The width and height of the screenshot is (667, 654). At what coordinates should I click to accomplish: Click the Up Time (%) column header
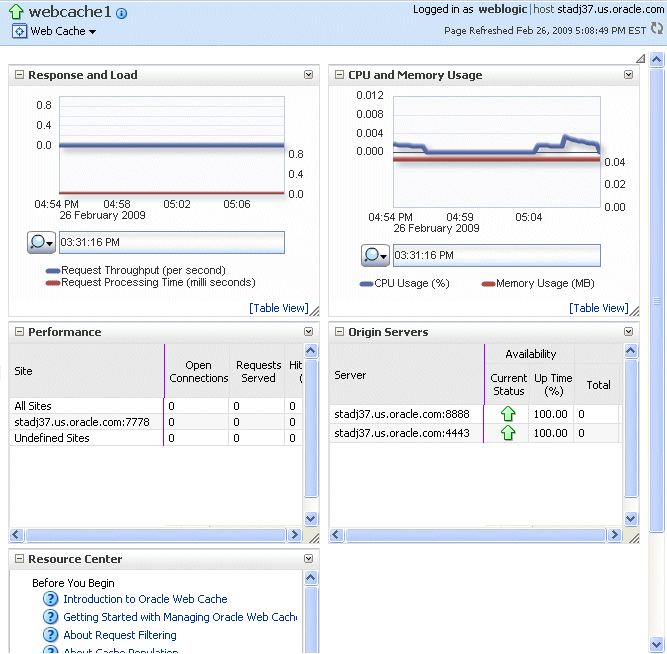[553, 384]
